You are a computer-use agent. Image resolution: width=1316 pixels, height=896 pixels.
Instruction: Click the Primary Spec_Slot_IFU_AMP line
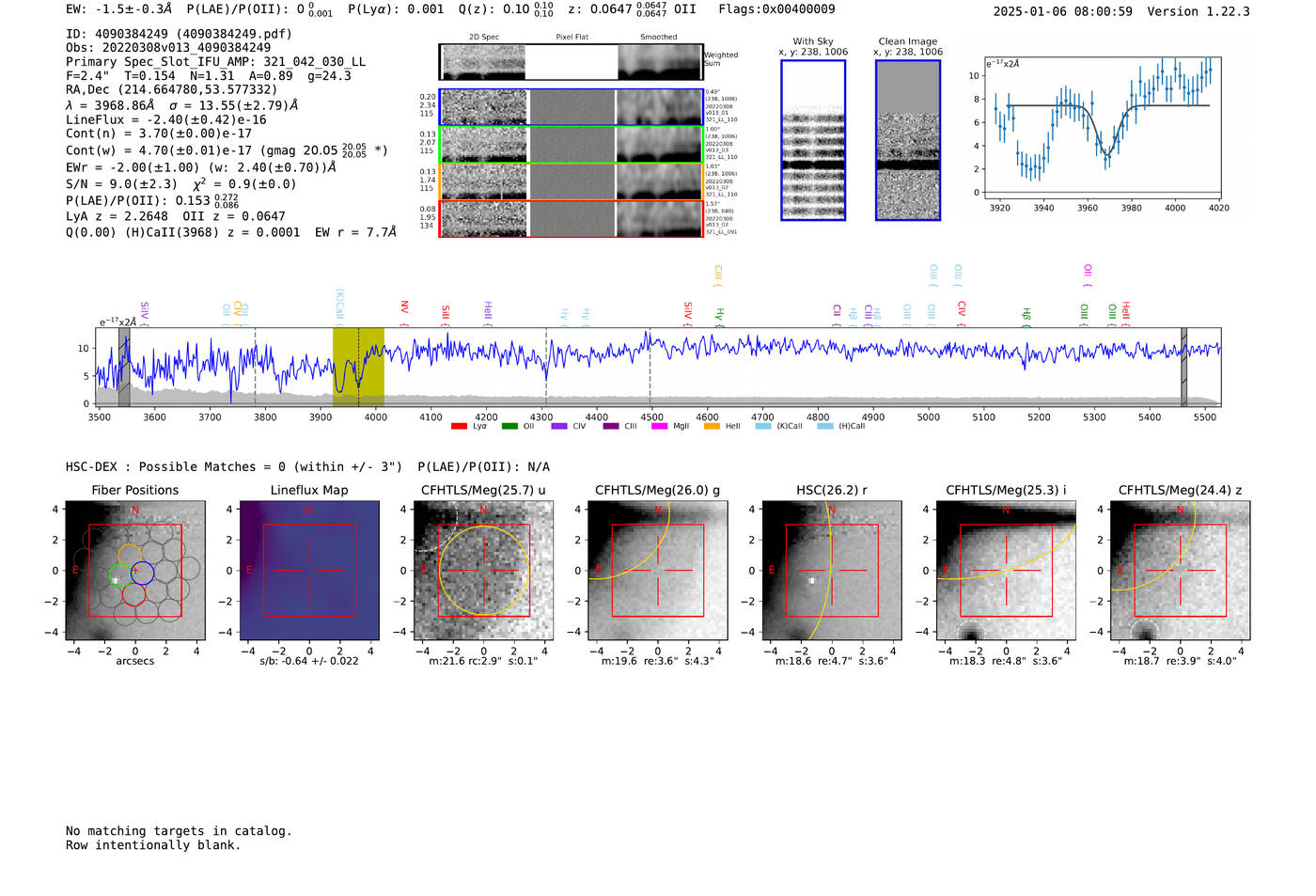(216, 62)
